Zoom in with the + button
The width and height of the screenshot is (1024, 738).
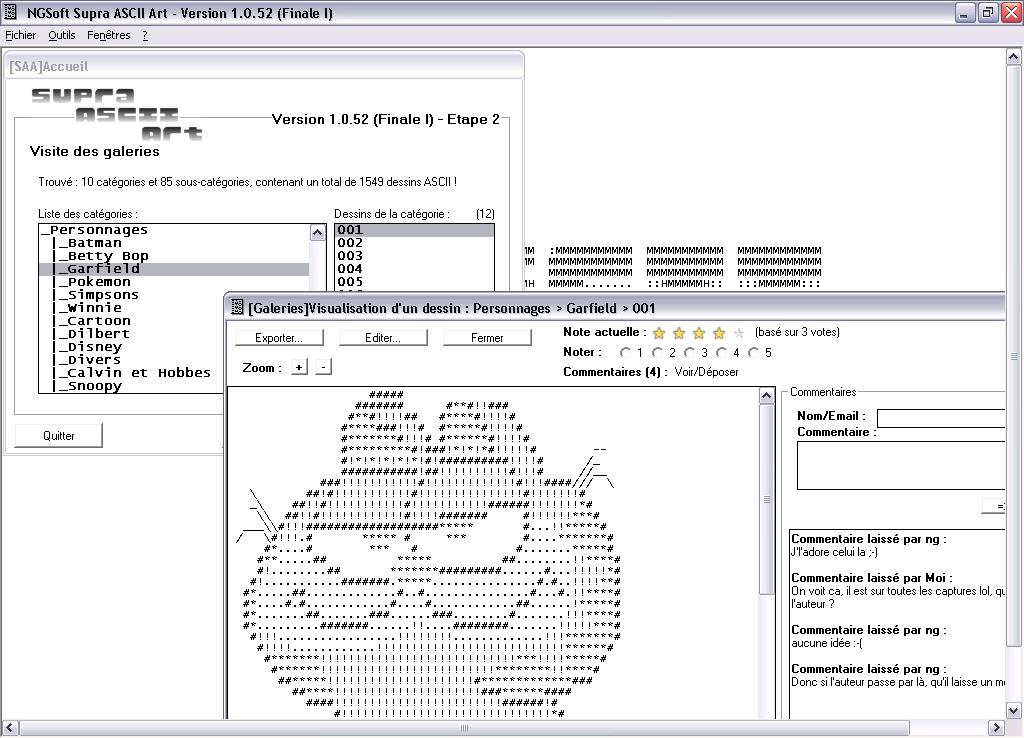tap(299, 367)
